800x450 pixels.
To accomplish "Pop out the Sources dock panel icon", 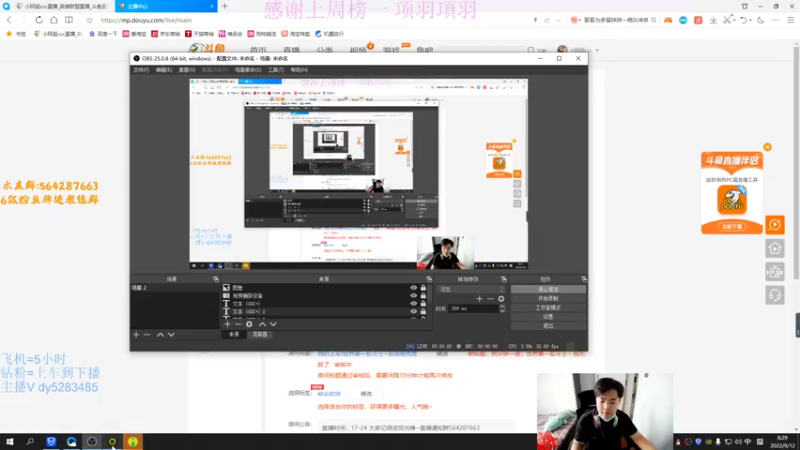I will tap(429, 279).
